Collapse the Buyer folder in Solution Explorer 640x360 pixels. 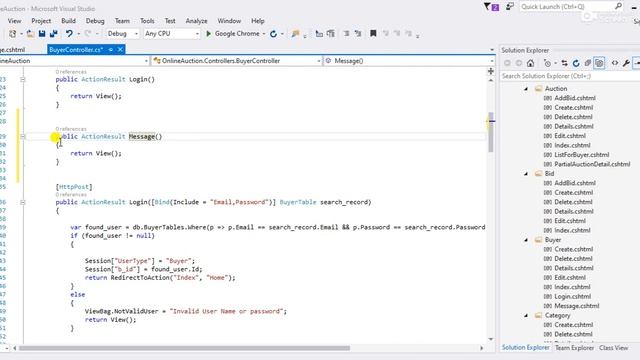point(526,240)
